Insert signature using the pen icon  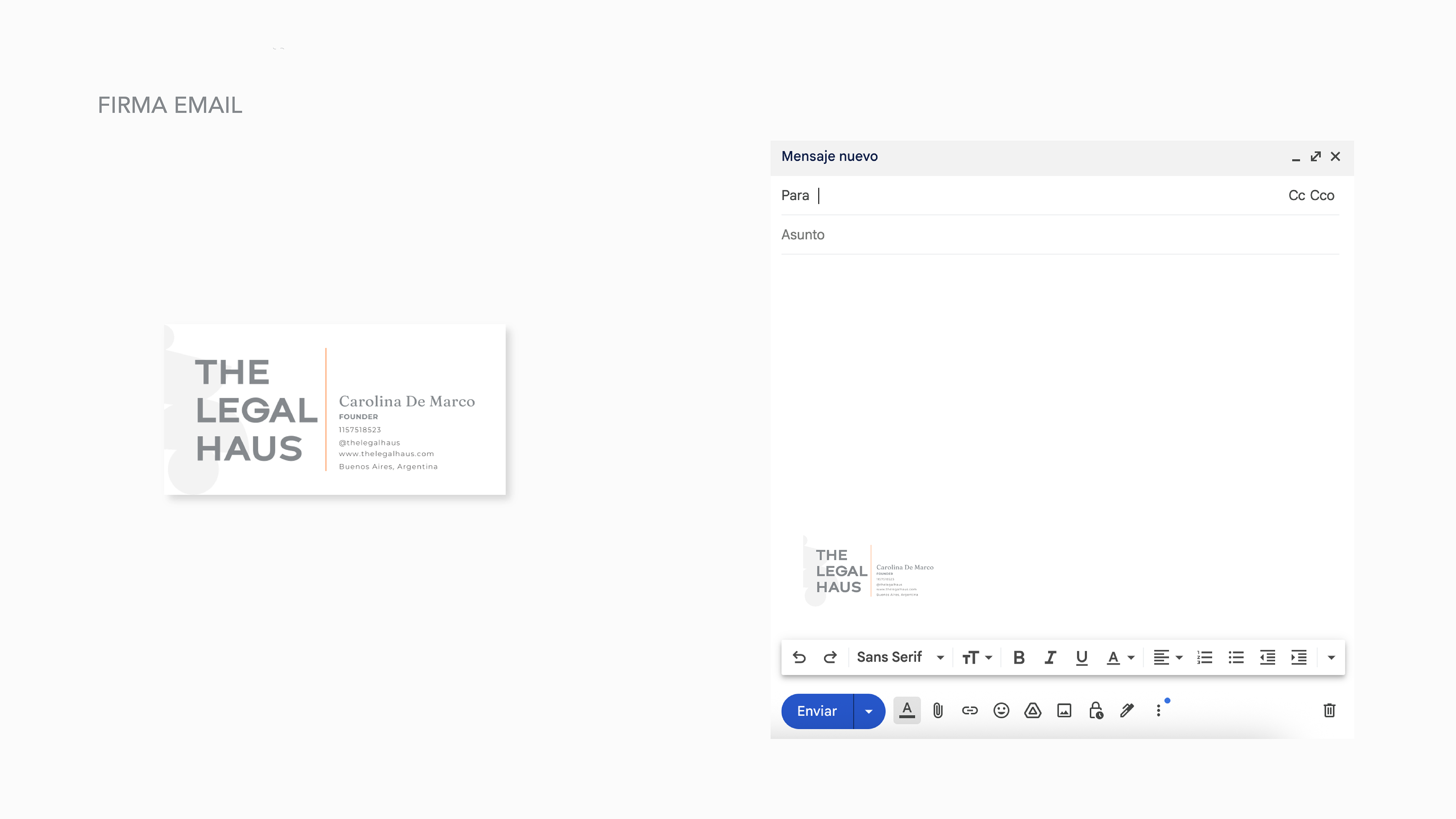(1127, 711)
